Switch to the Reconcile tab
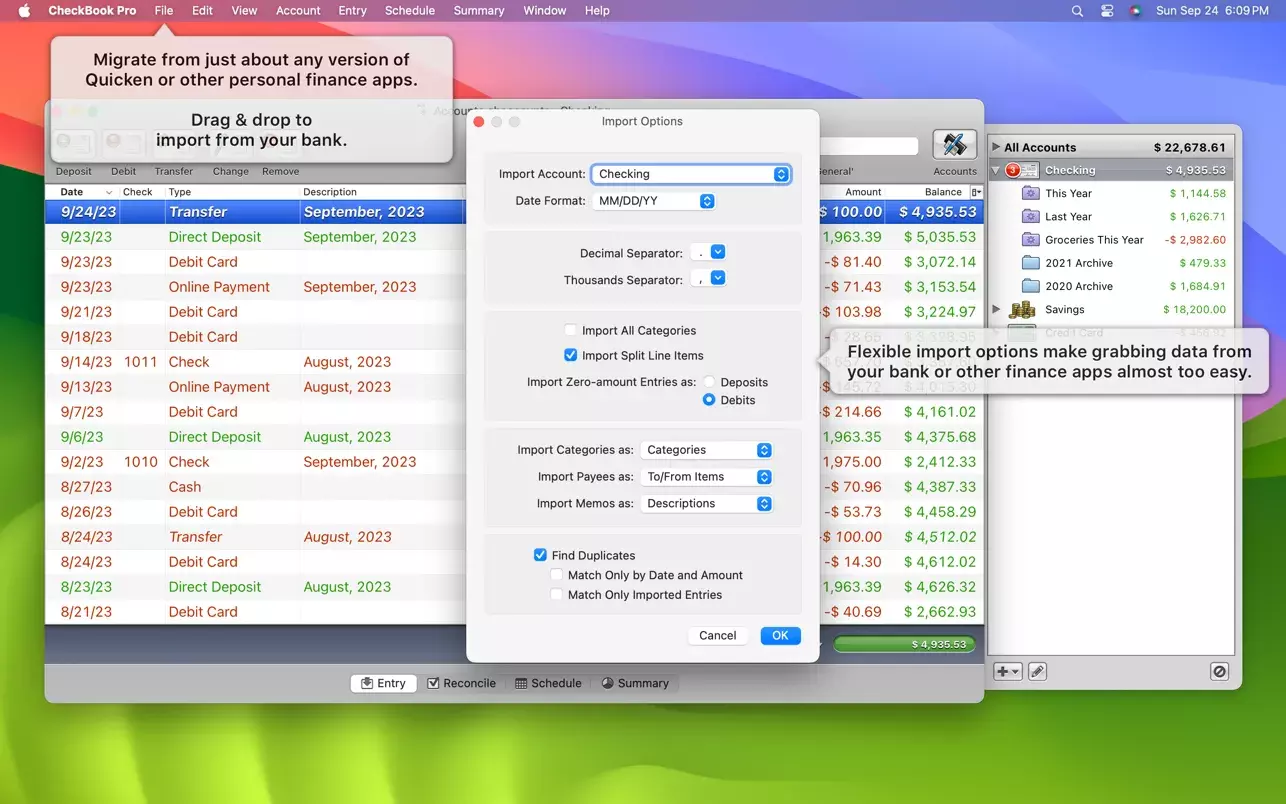 pos(461,683)
